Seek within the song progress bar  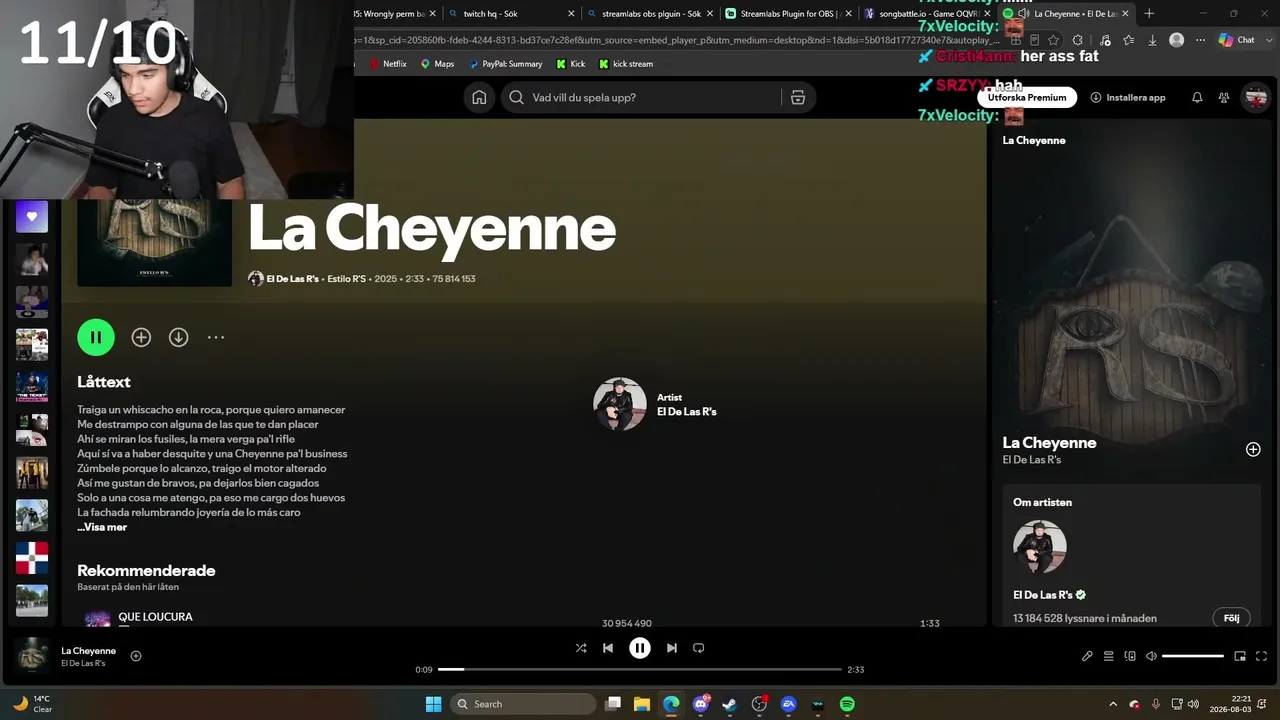640,669
